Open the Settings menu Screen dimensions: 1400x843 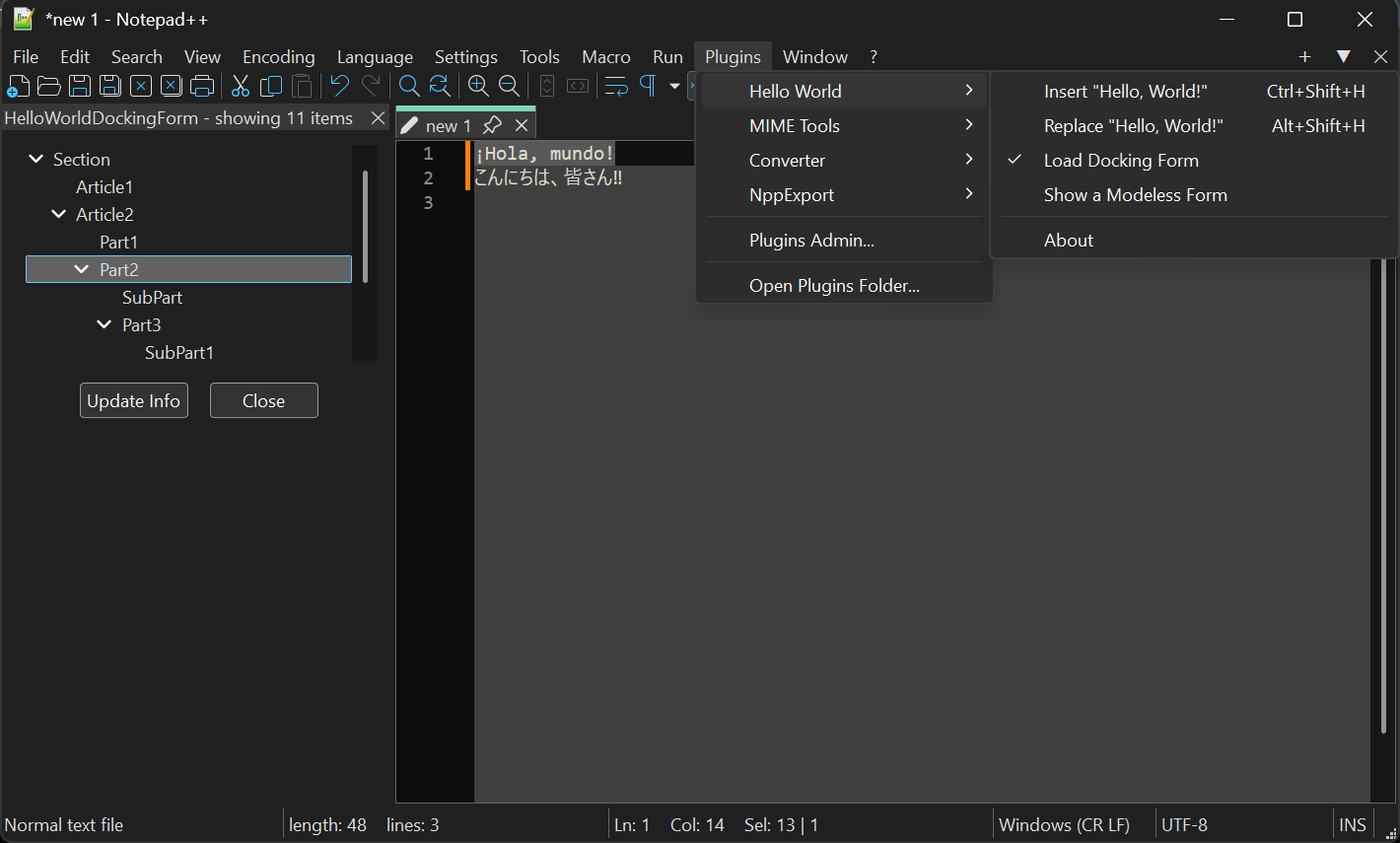tap(466, 57)
